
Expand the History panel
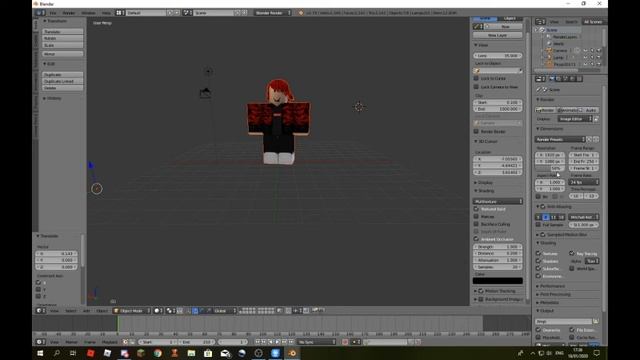[52, 98]
